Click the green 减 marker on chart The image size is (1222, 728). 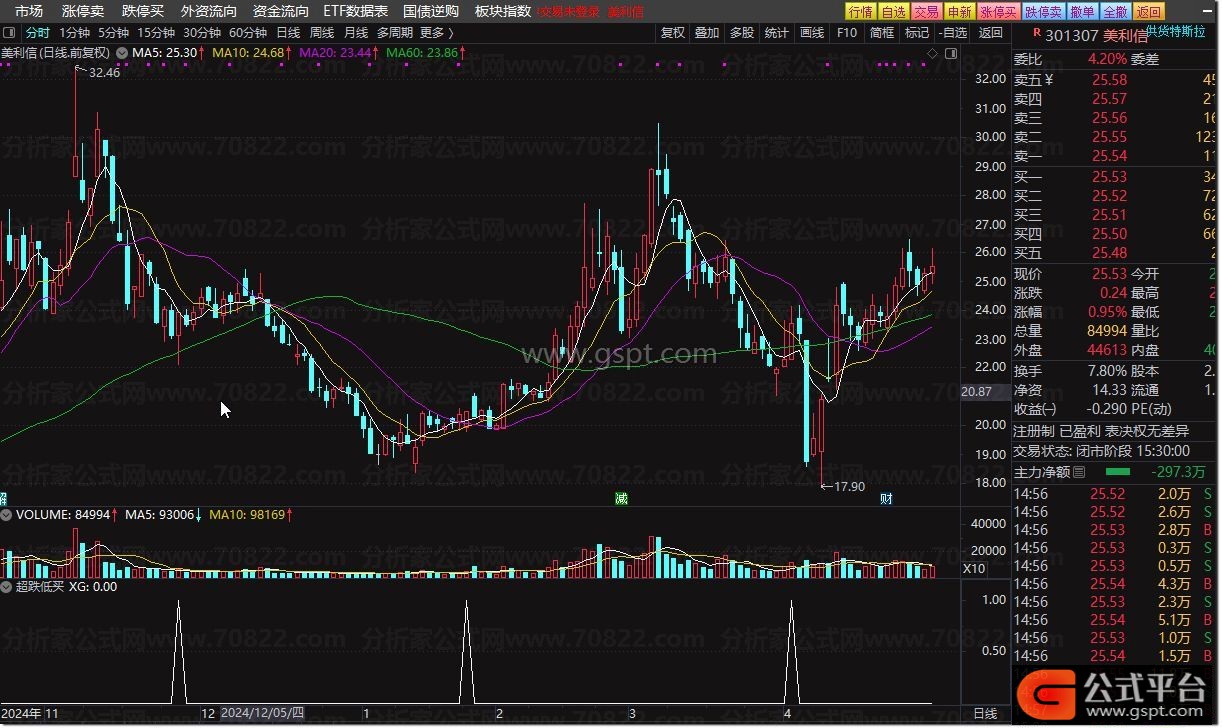621,498
